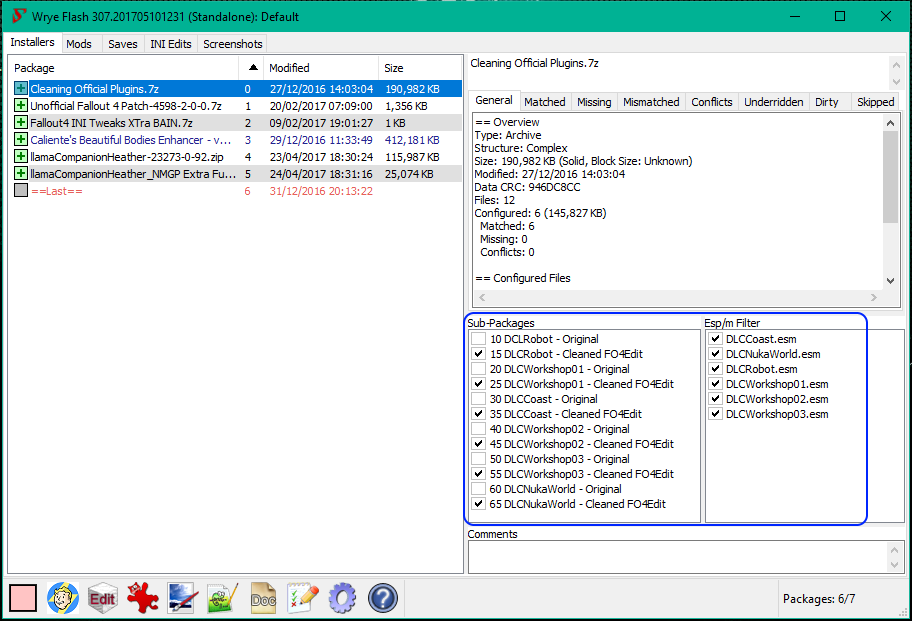The image size is (912, 621).
Task: Show the Mismatched files tab
Action: pyautogui.click(x=651, y=102)
